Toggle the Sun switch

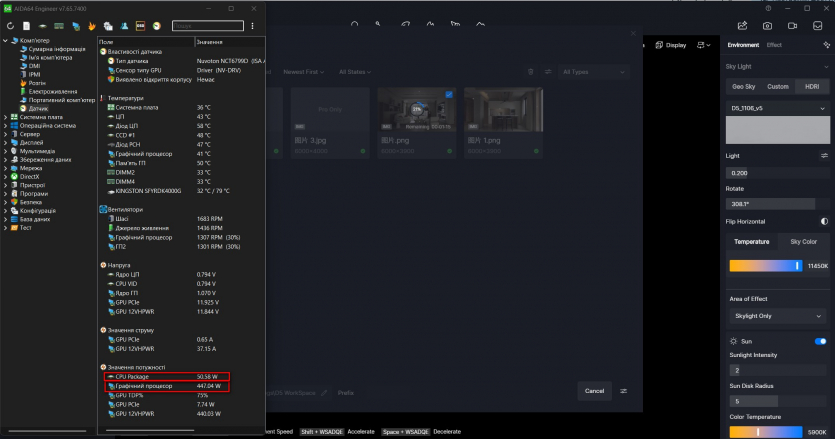pos(821,341)
